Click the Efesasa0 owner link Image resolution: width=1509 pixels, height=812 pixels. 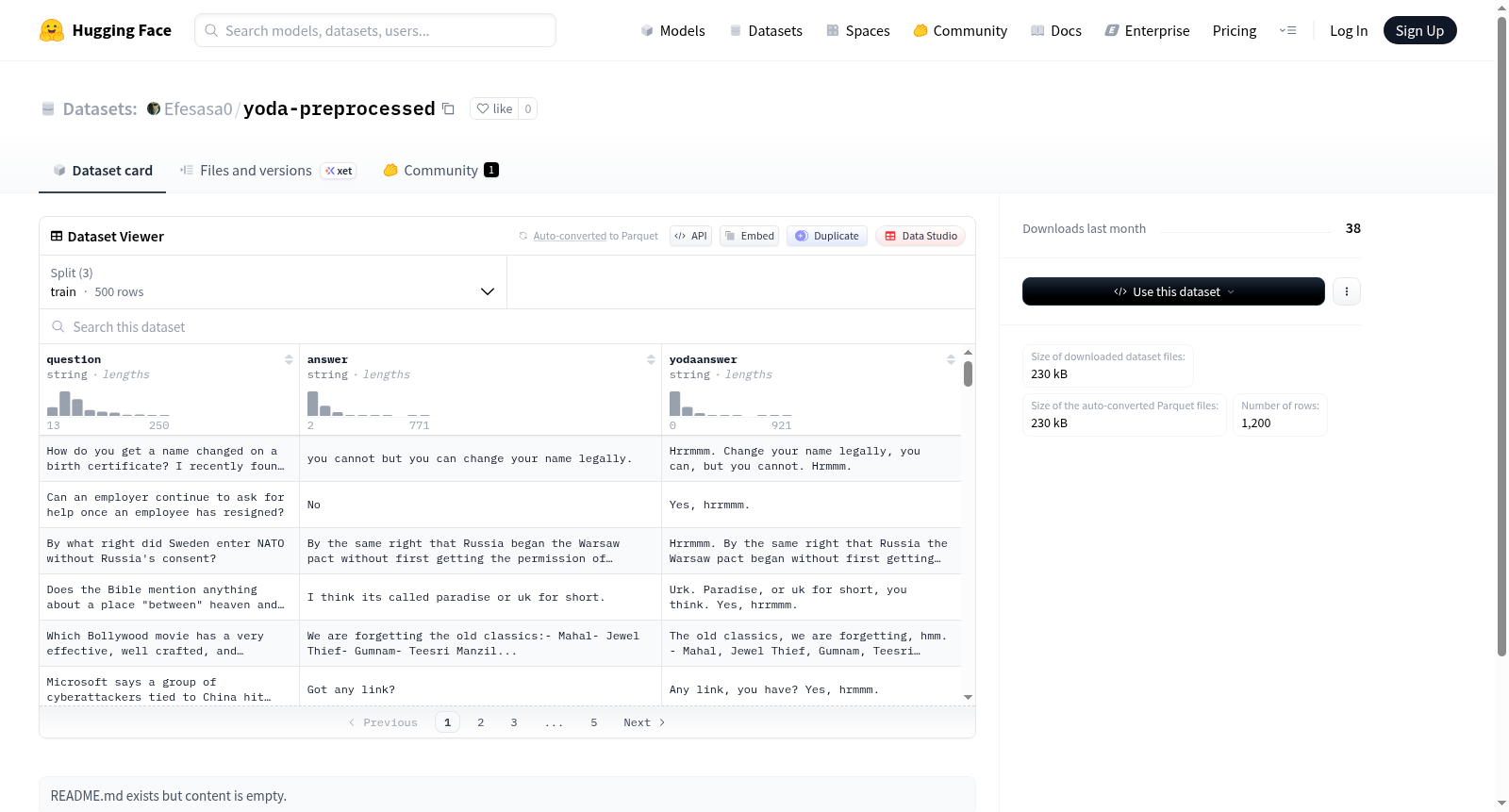tap(198, 108)
